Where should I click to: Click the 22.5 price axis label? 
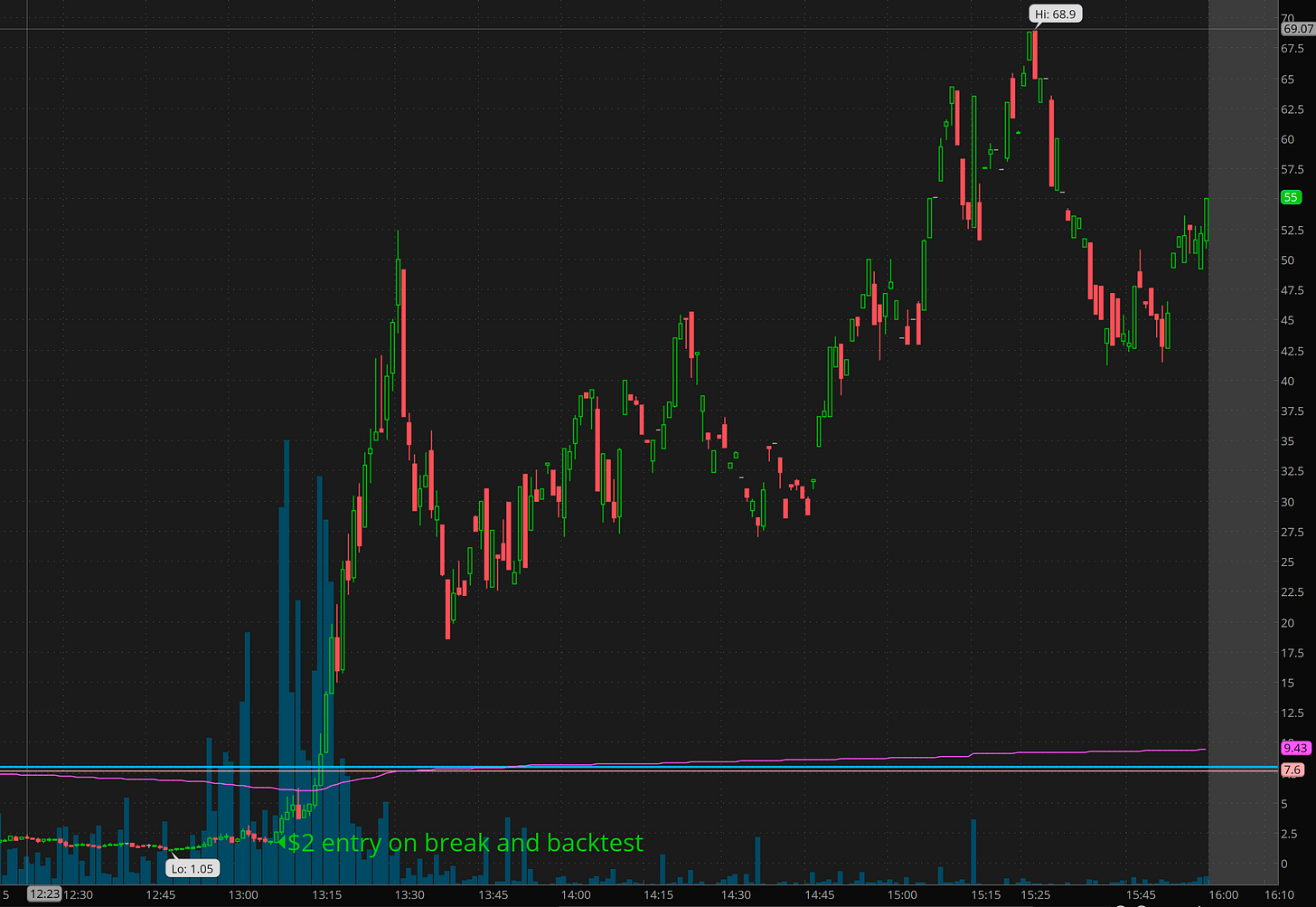(x=1292, y=592)
